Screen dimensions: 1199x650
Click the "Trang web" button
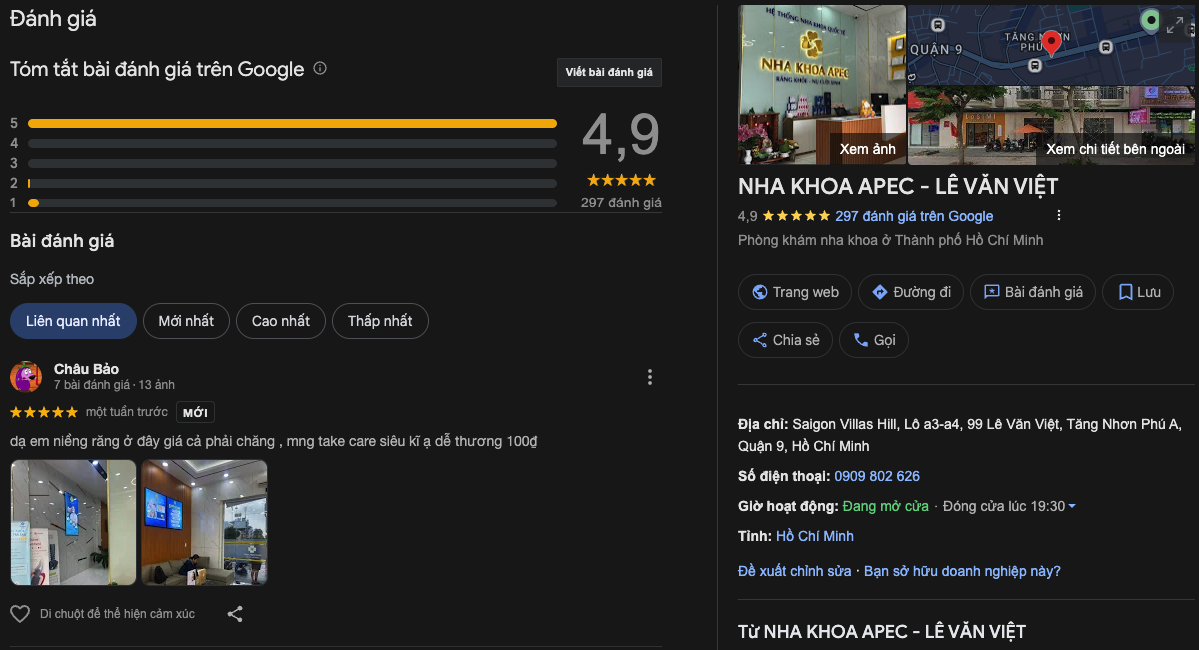click(795, 292)
